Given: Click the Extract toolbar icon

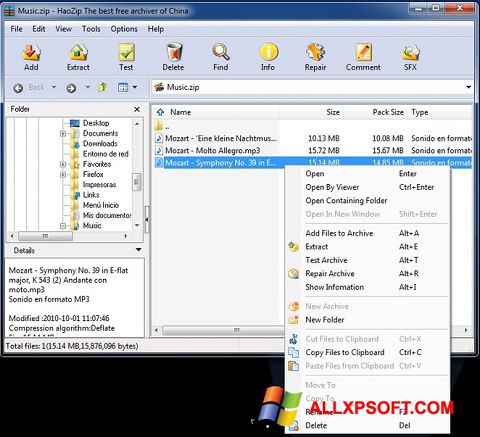Looking at the screenshot, I should (x=78, y=53).
